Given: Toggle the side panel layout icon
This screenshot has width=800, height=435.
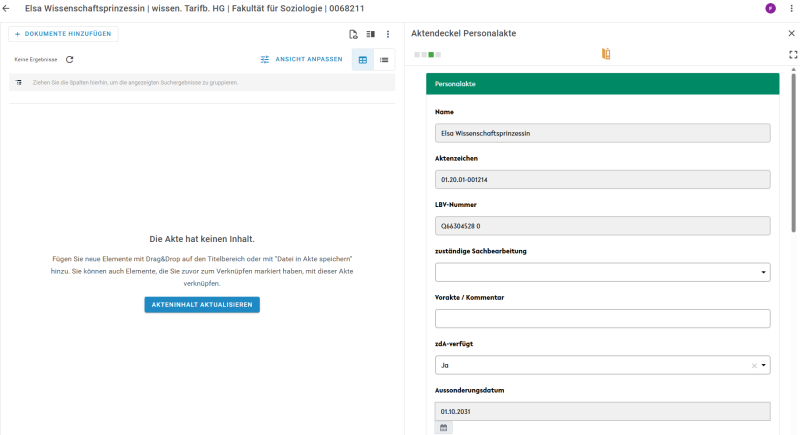Looking at the screenshot, I should pyautogui.click(x=371, y=34).
